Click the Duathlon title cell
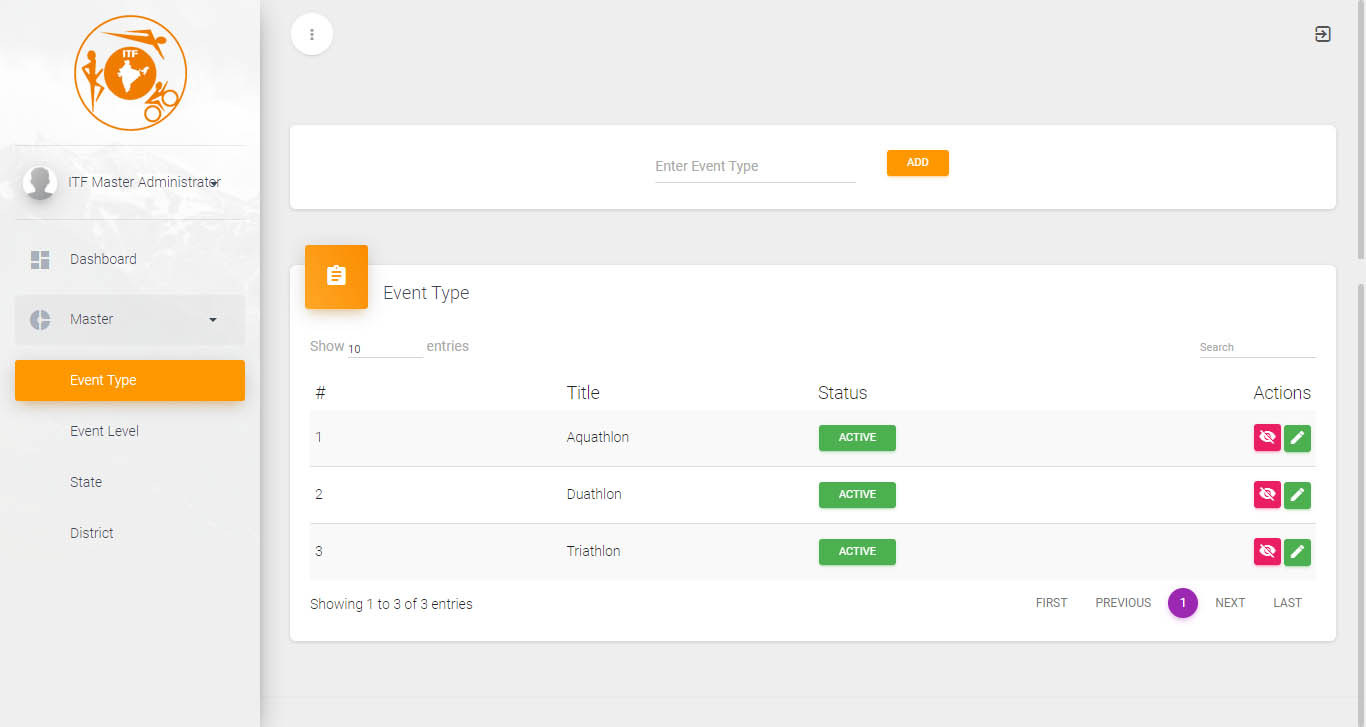Image resolution: width=1366 pixels, height=727 pixels. pos(594,494)
